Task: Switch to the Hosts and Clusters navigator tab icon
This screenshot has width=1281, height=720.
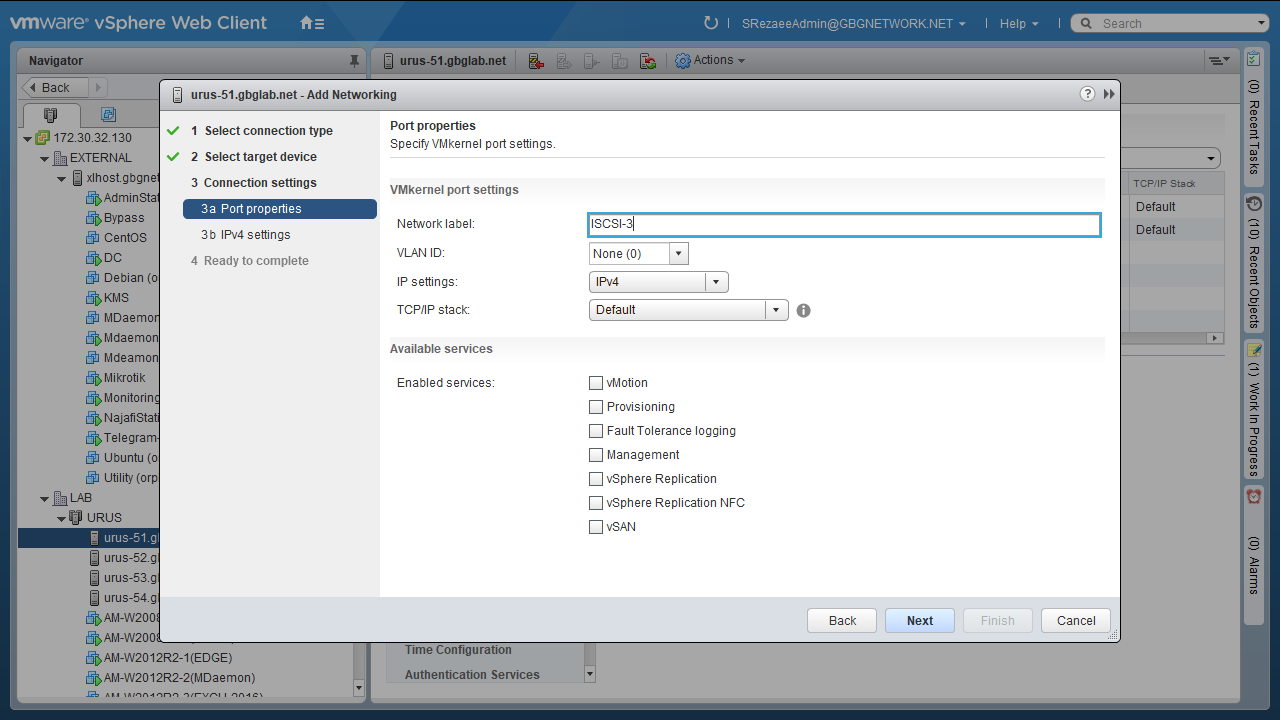Action: coord(51,114)
